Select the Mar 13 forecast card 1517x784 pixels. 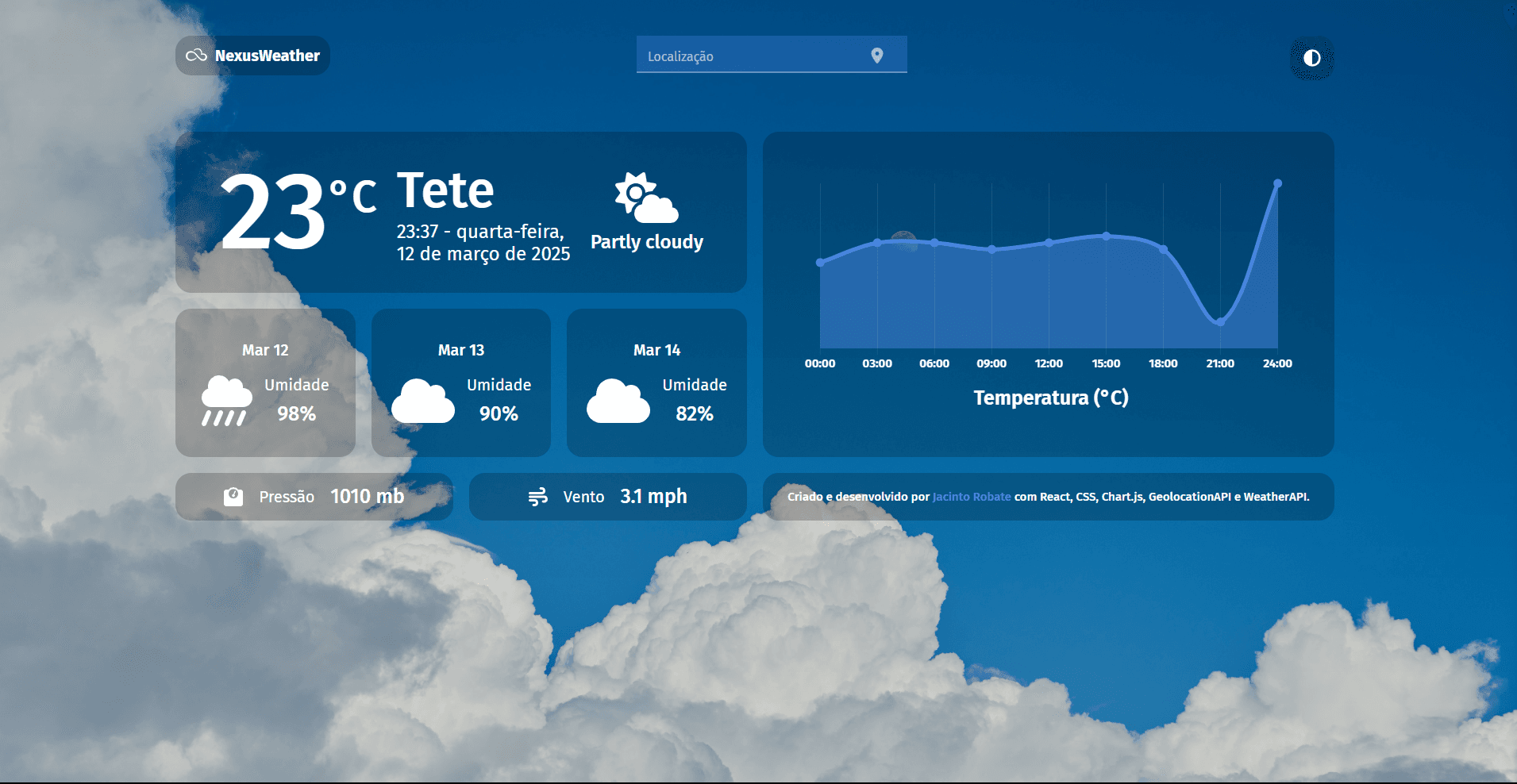pyautogui.click(x=460, y=382)
